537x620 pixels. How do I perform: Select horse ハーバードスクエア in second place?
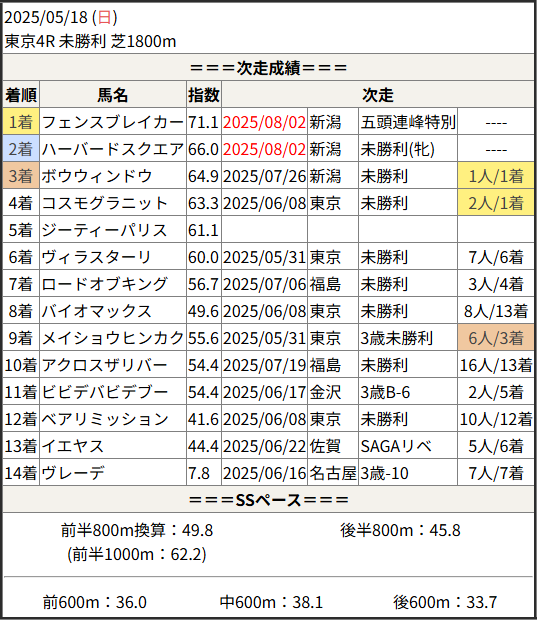point(113,149)
